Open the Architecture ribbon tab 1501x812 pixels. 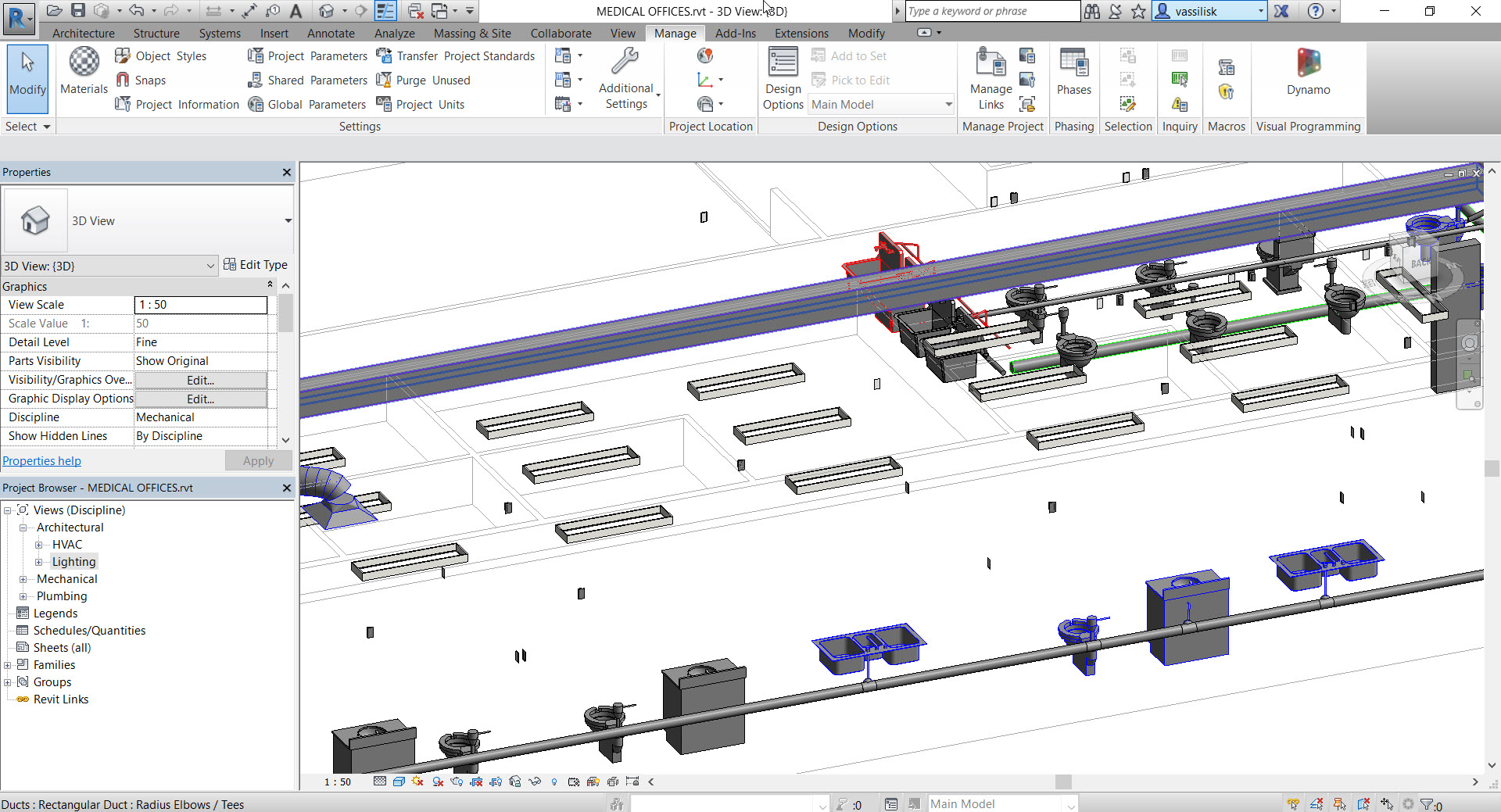(x=83, y=33)
